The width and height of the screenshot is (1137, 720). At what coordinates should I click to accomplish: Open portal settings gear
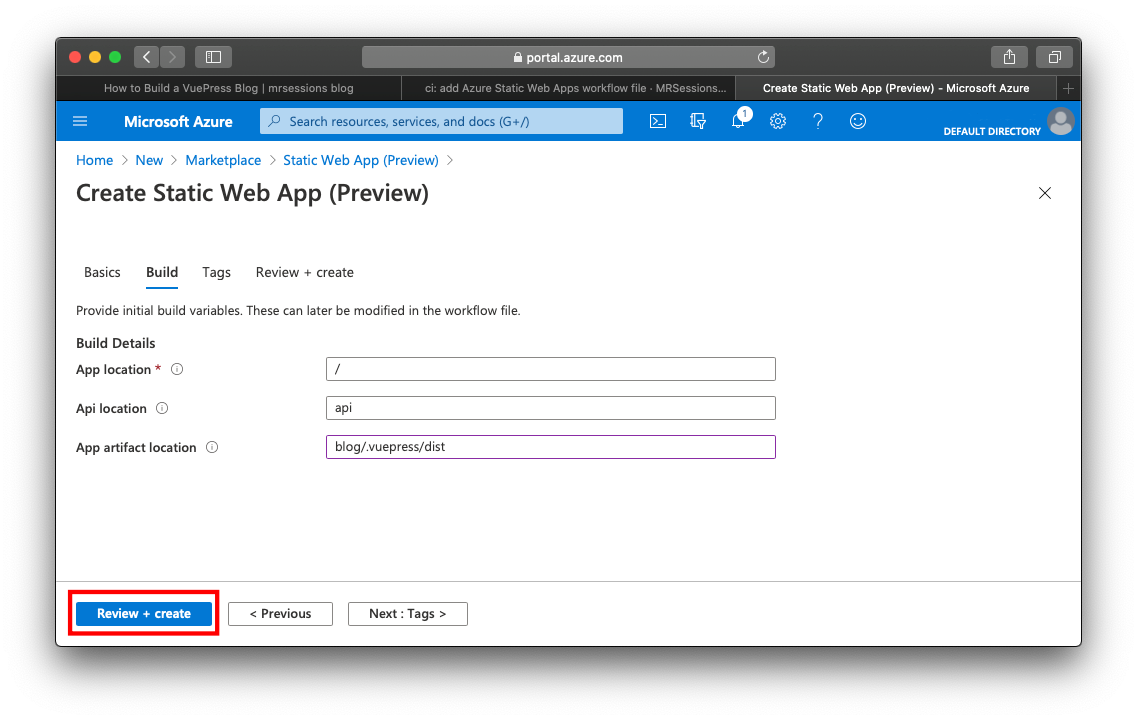[778, 121]
